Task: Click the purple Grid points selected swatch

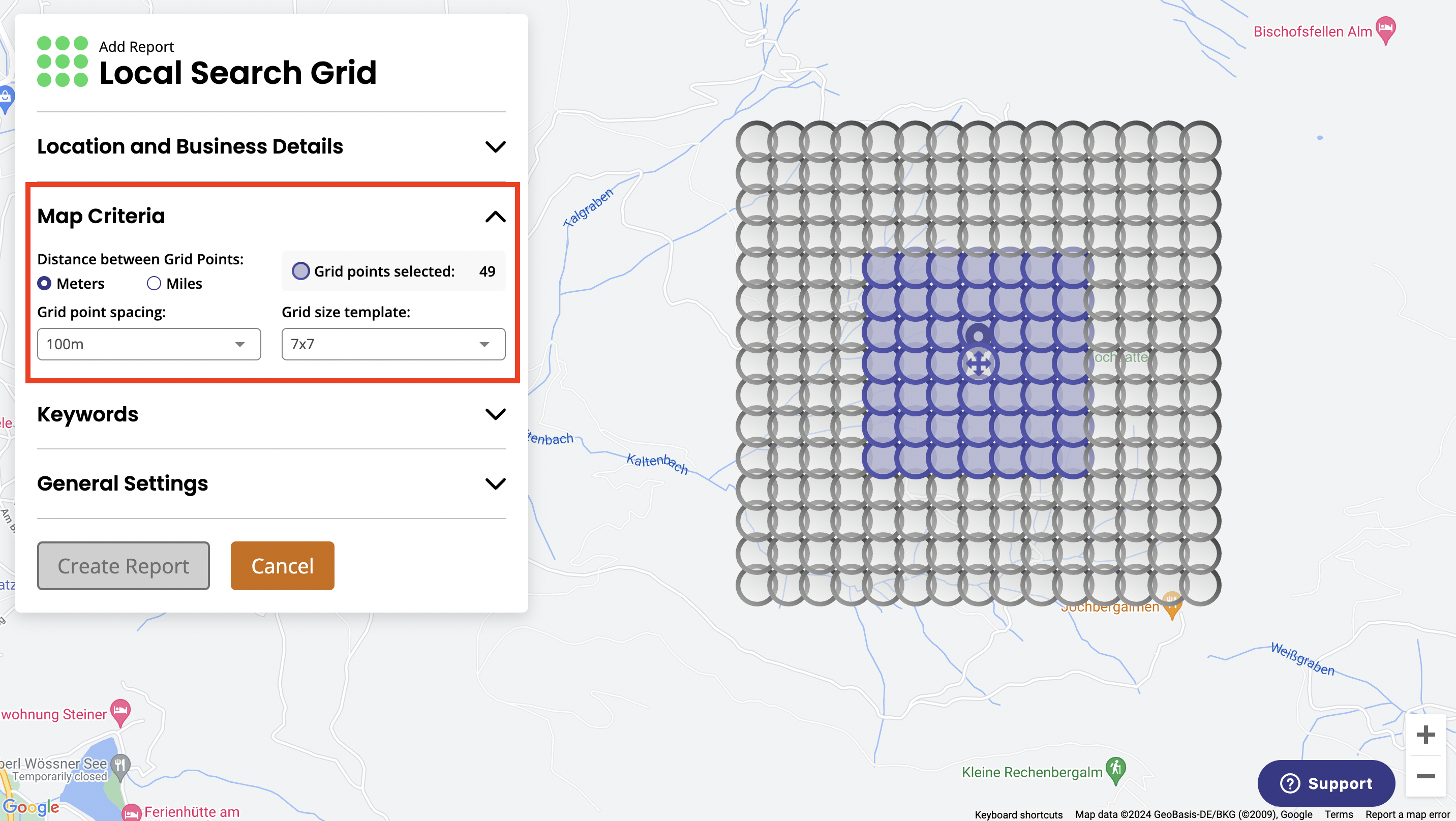Action: tap(300, 271)
